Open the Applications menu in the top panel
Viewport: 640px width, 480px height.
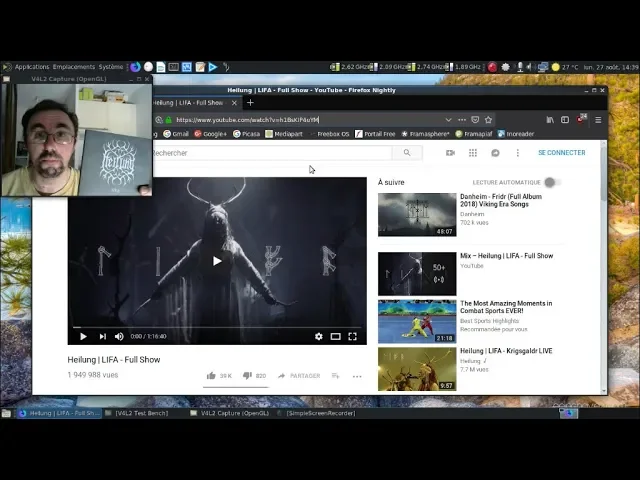pyautogui.click(x=31, y=67)
